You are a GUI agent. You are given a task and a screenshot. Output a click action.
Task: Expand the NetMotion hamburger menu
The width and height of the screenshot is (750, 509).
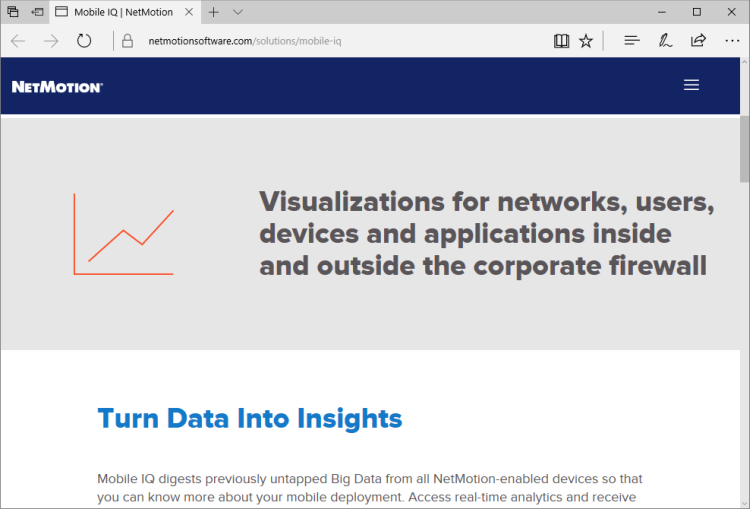click(x=691, y=85)
